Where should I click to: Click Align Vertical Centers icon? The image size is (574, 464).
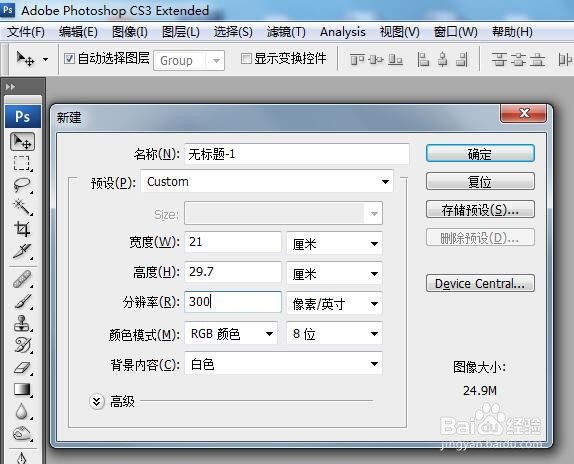(376, 59)
